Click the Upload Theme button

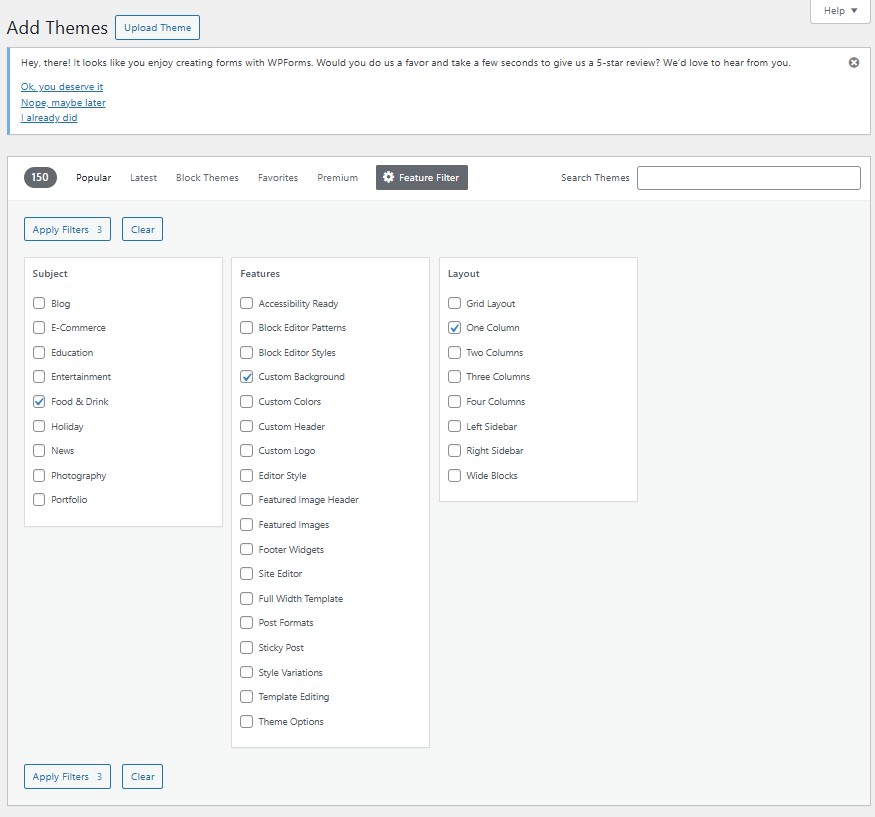coord(157,27)
